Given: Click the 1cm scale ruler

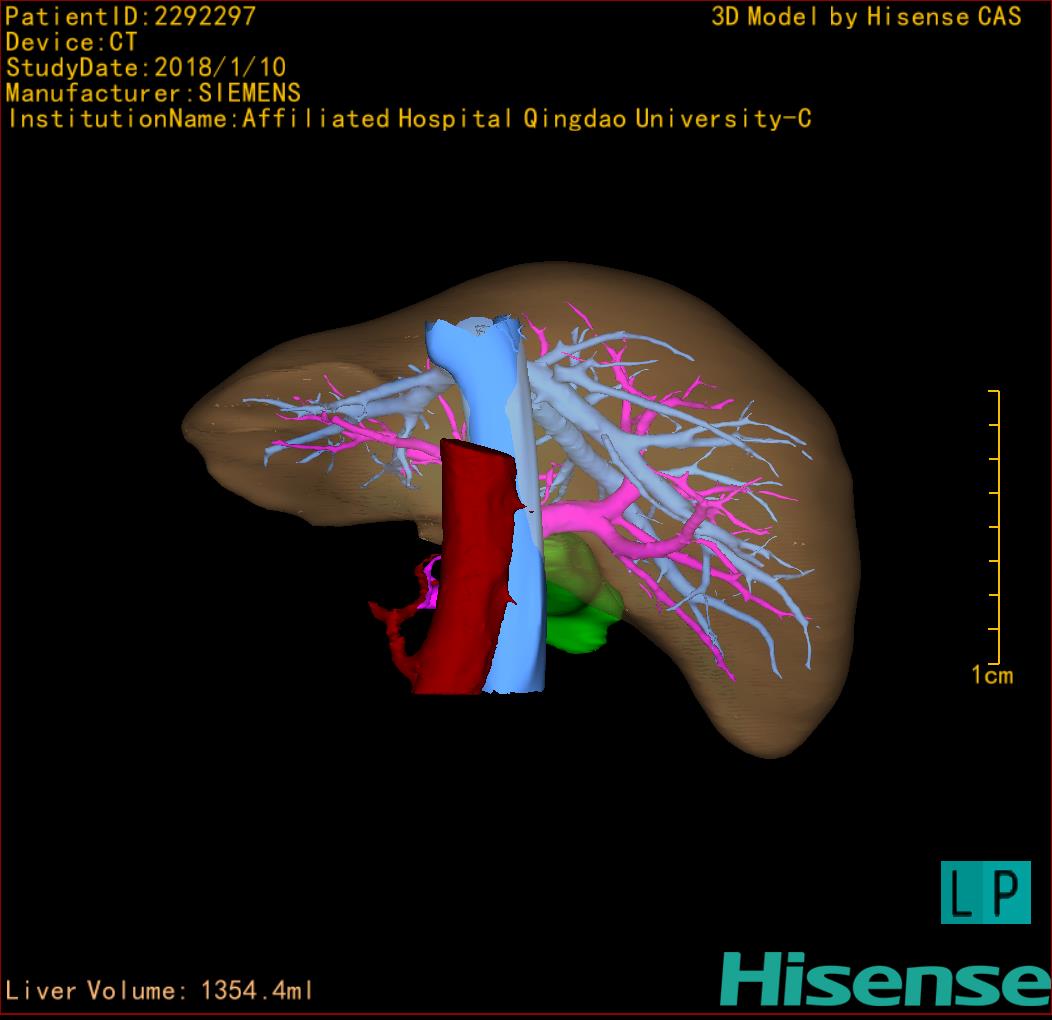Looking at the screenshot, I should (x=994, y=527).
